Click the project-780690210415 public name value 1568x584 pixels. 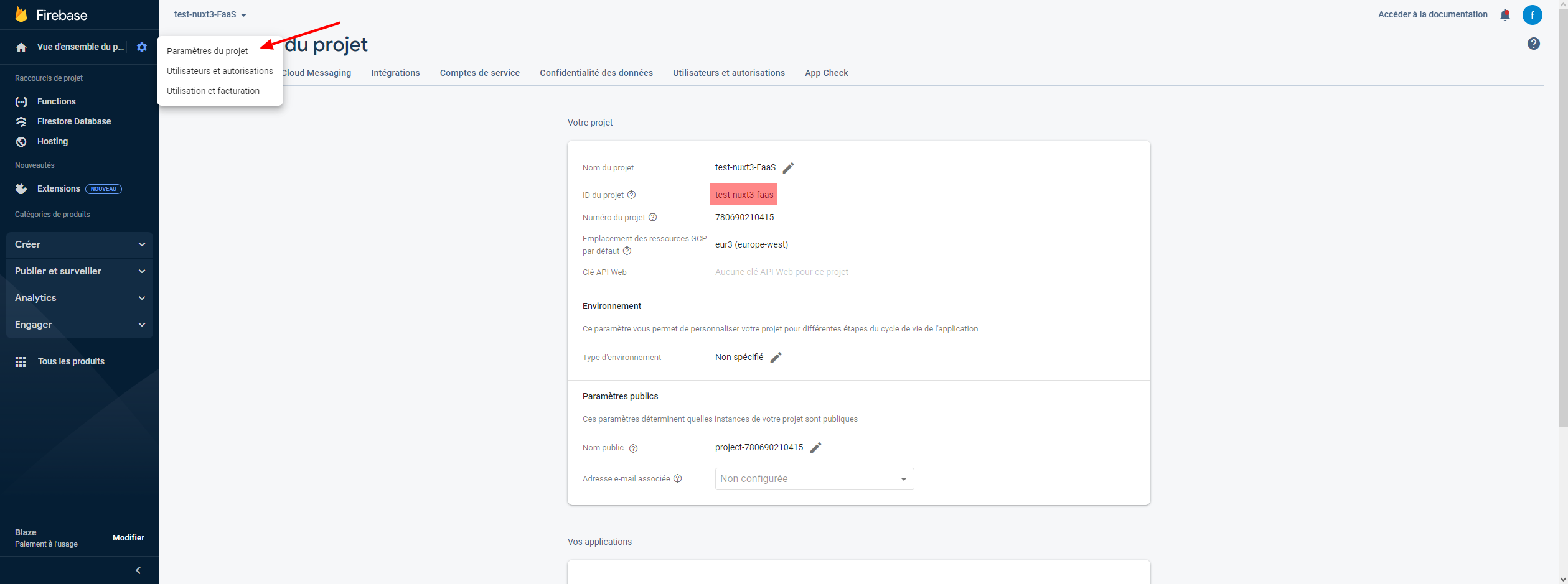(759, 447)
